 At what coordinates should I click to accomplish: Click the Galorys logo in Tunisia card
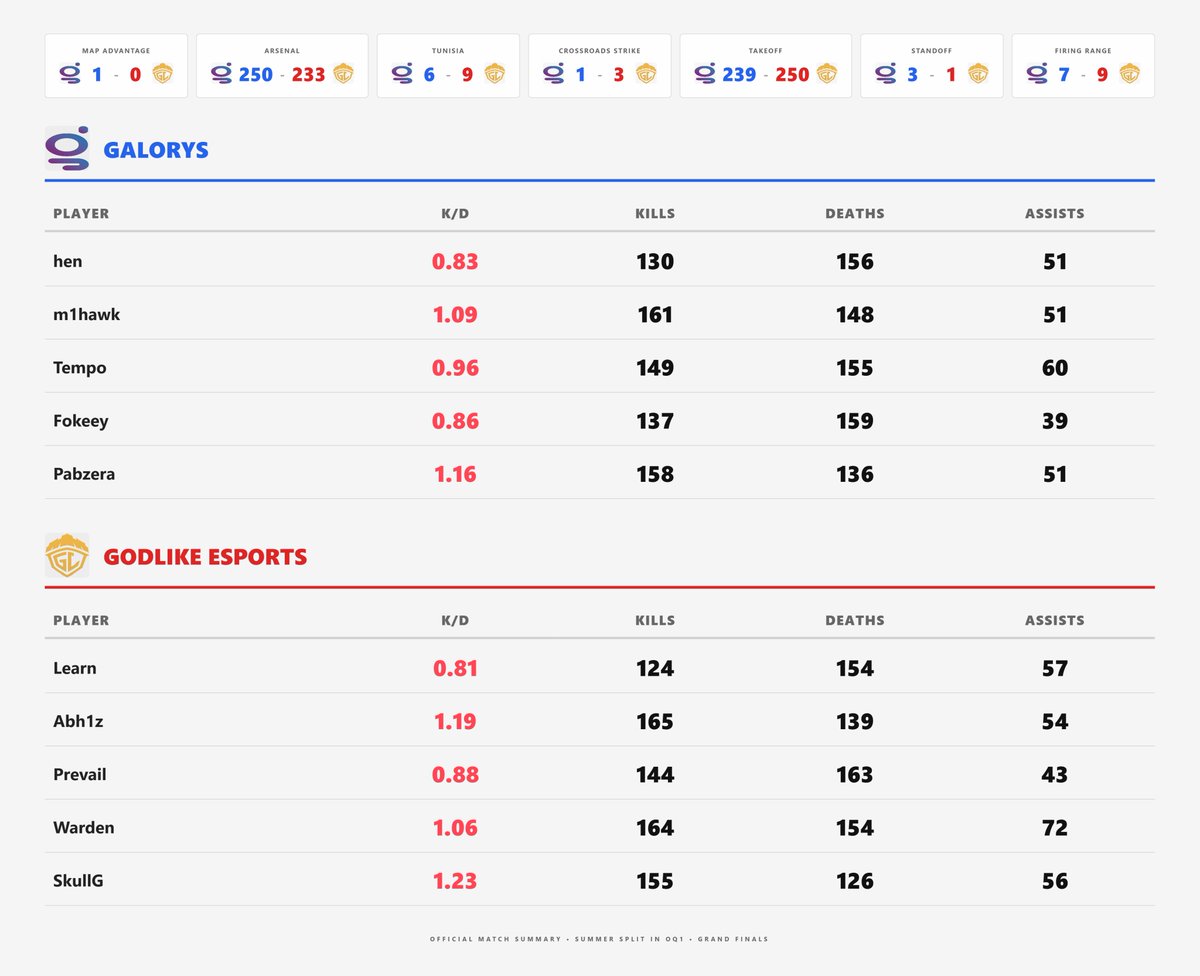(x=402, y=74)
